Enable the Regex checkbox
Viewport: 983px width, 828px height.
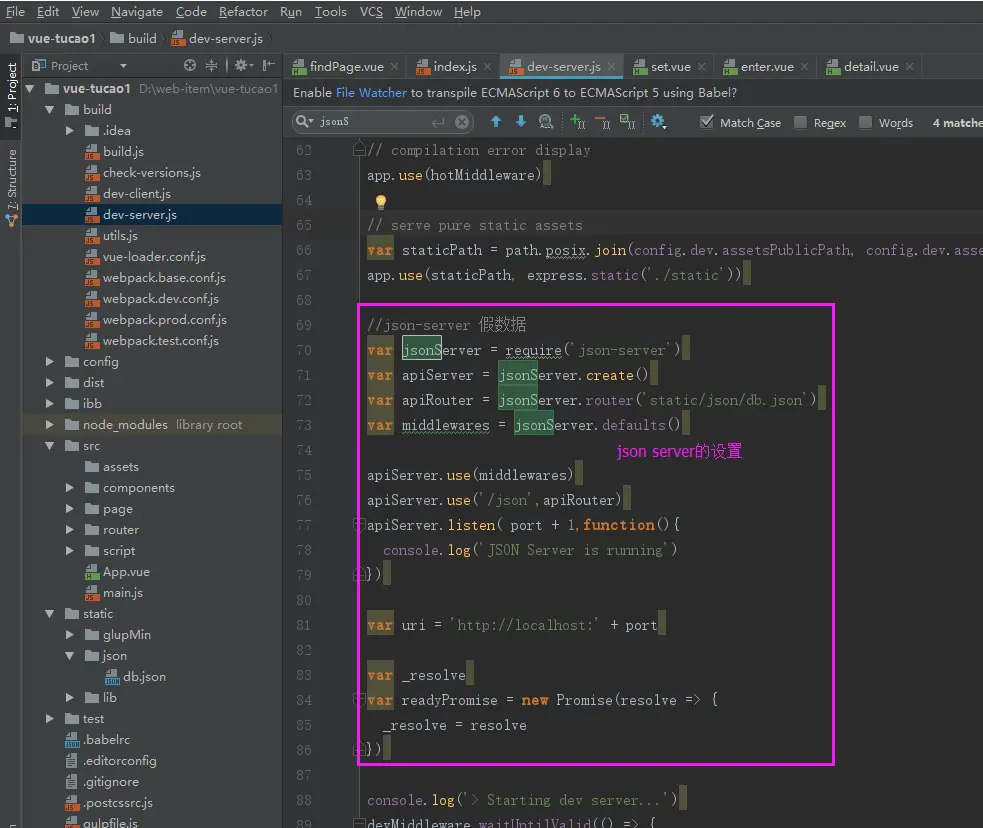pyautogui.click(x=800, y=122)
